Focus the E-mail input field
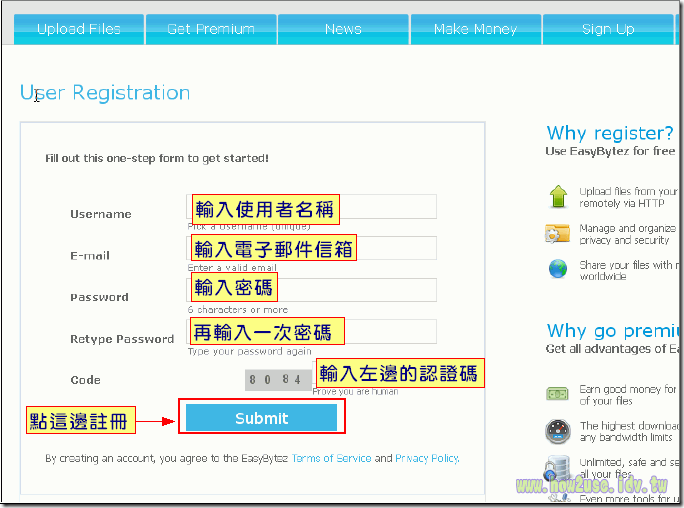Image resolution: width=684 pixels, height=508 pixels. [x=311, y=248]
